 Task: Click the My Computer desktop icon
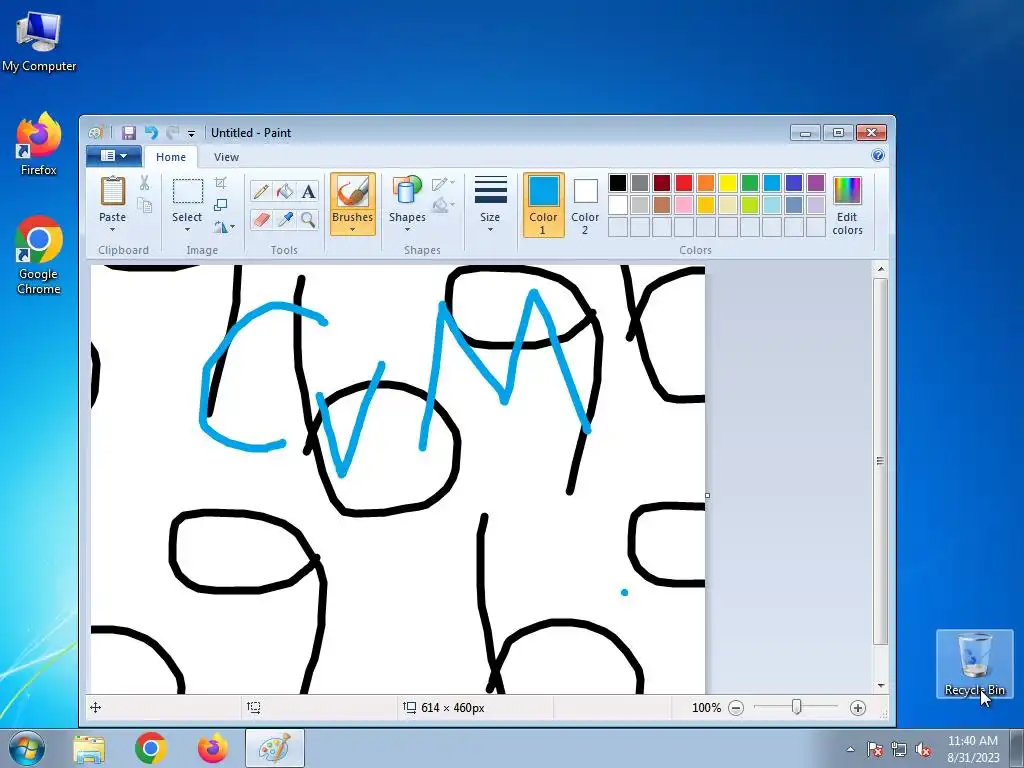tap(39, 41)
